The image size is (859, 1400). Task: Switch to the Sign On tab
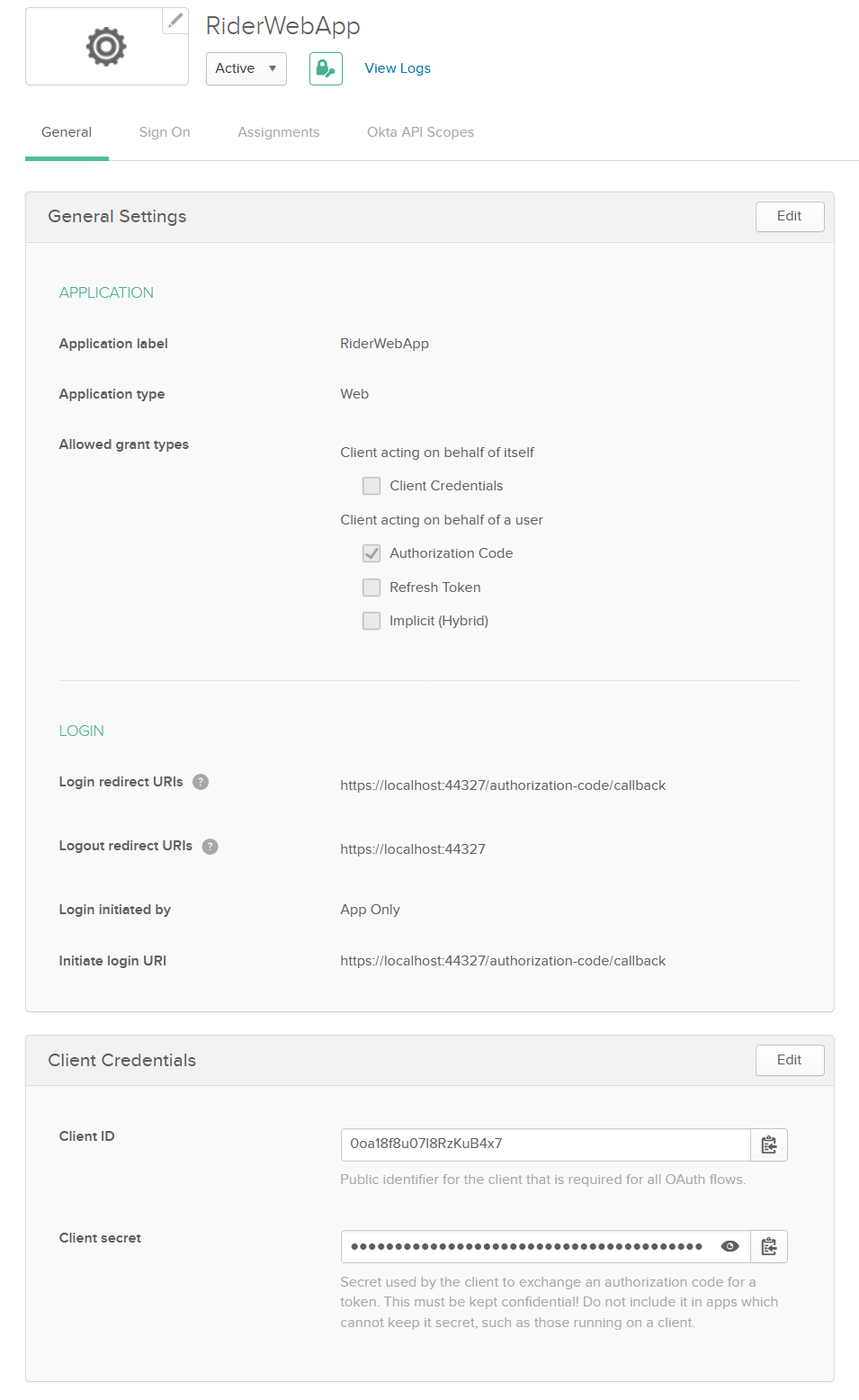pyautogui.click(x=165, y=132)
